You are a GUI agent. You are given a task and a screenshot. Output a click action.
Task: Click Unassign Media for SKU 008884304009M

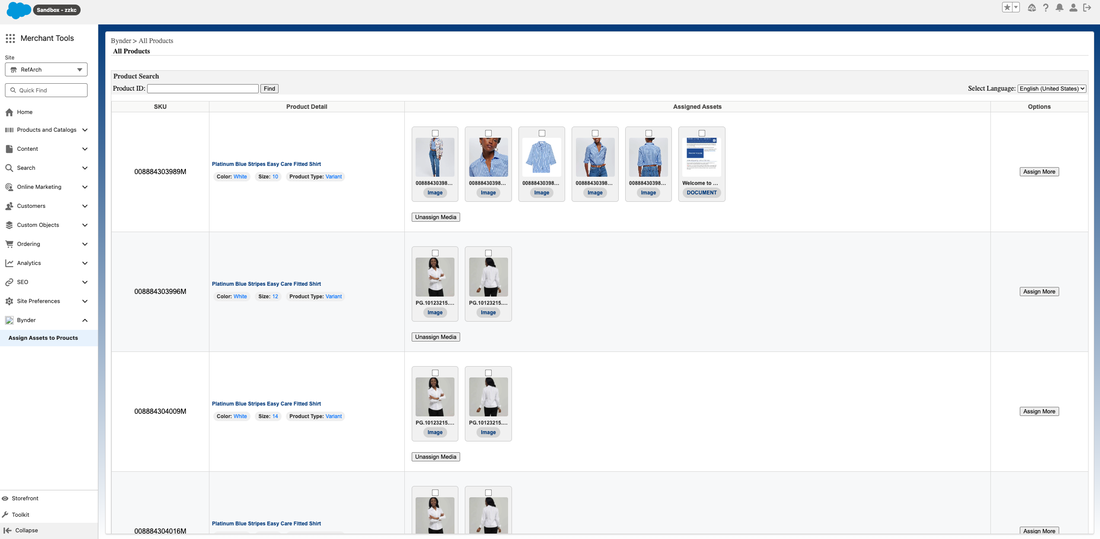point(436,456)
